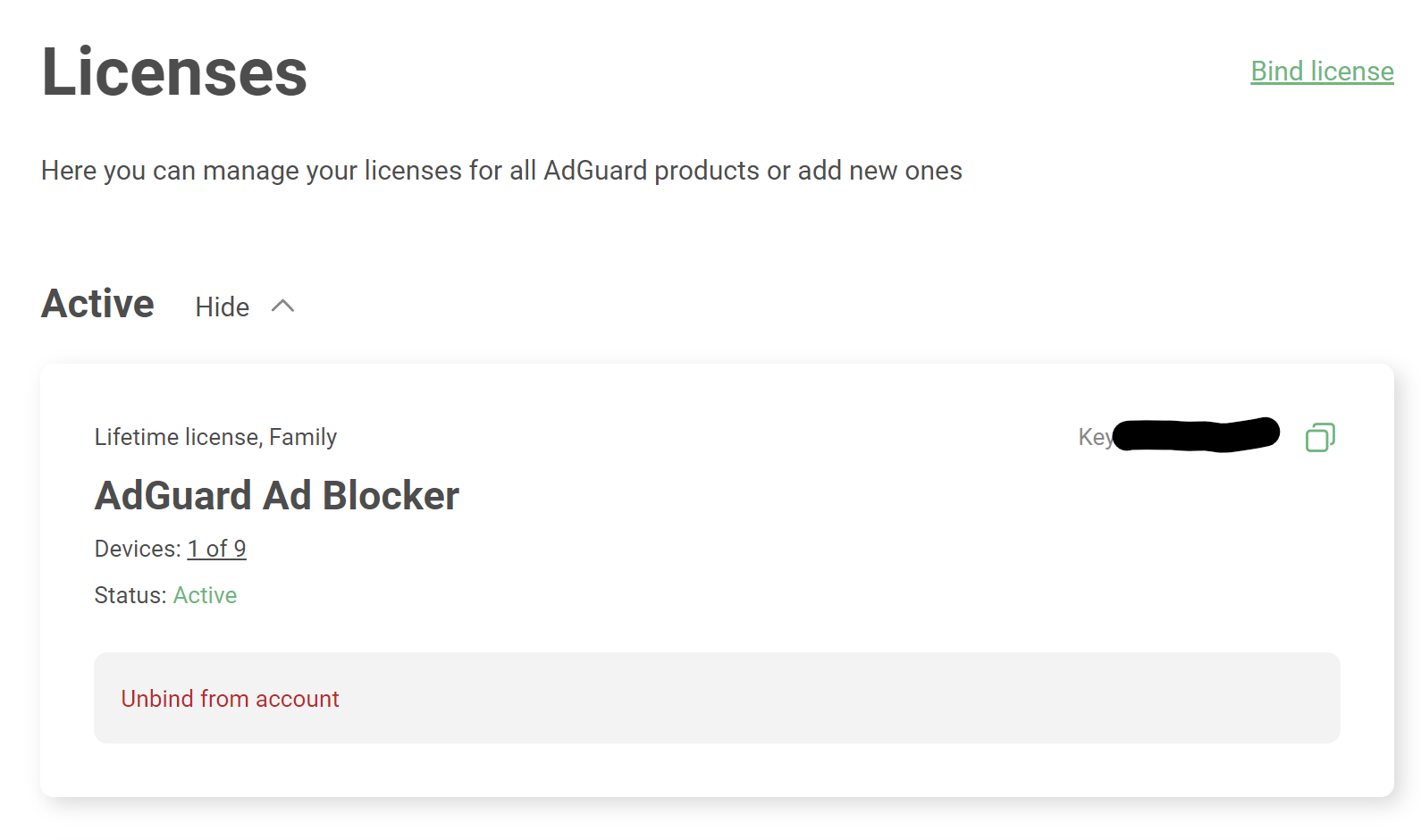Click the bold Active section heading
The width and height of the screenshot is (1421, 840).
tap(98, 304)
